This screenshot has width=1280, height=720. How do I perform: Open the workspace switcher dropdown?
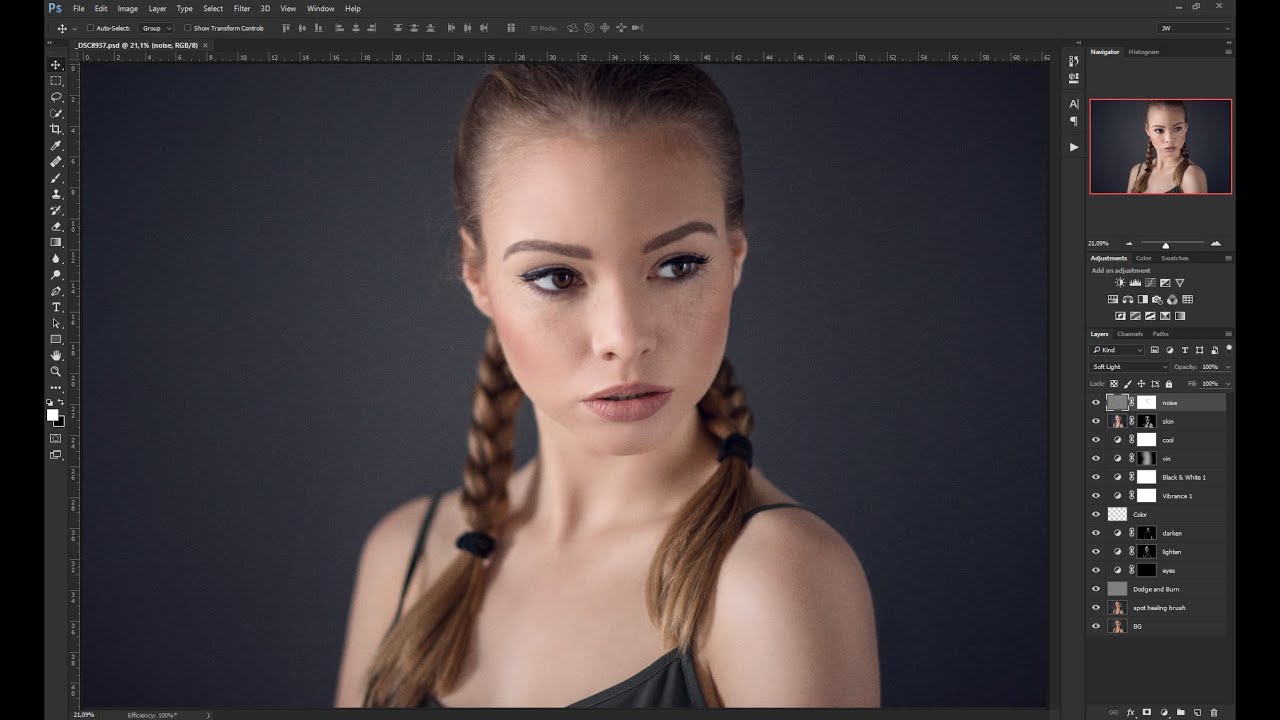(x=1195, y=28)
